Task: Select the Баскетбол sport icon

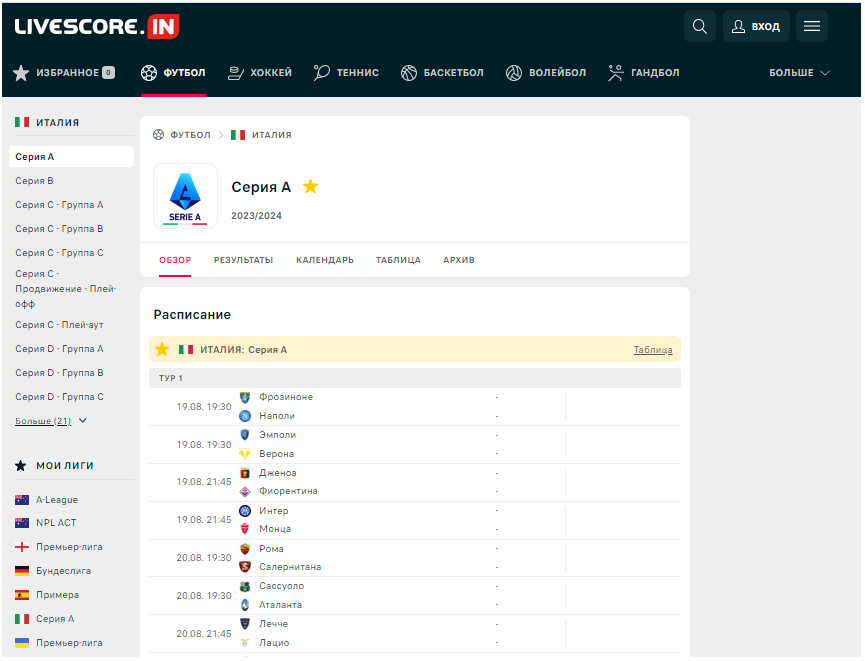Action: [409, 73]
